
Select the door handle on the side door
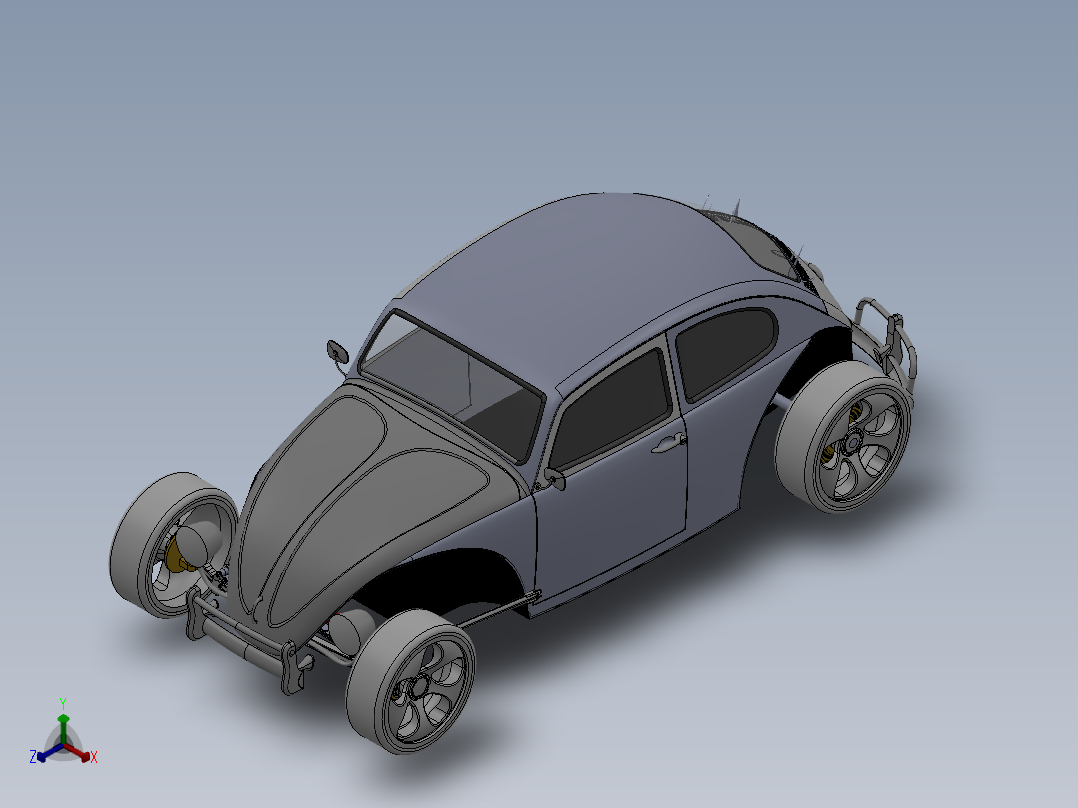point(668,443)
